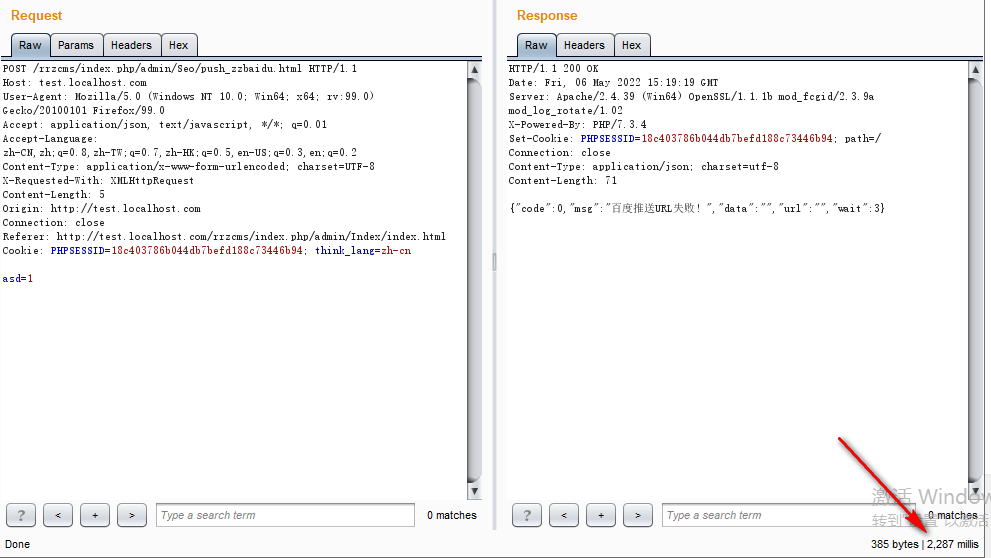Switch to the Request Headers tab
This screenshot has width=991, height=558.
point(131,45)
